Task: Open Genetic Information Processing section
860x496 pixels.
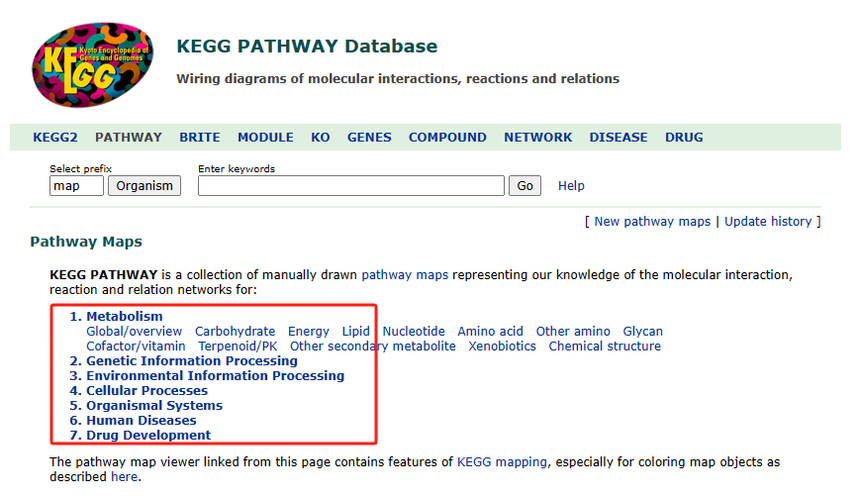Action: coord(192,361)
